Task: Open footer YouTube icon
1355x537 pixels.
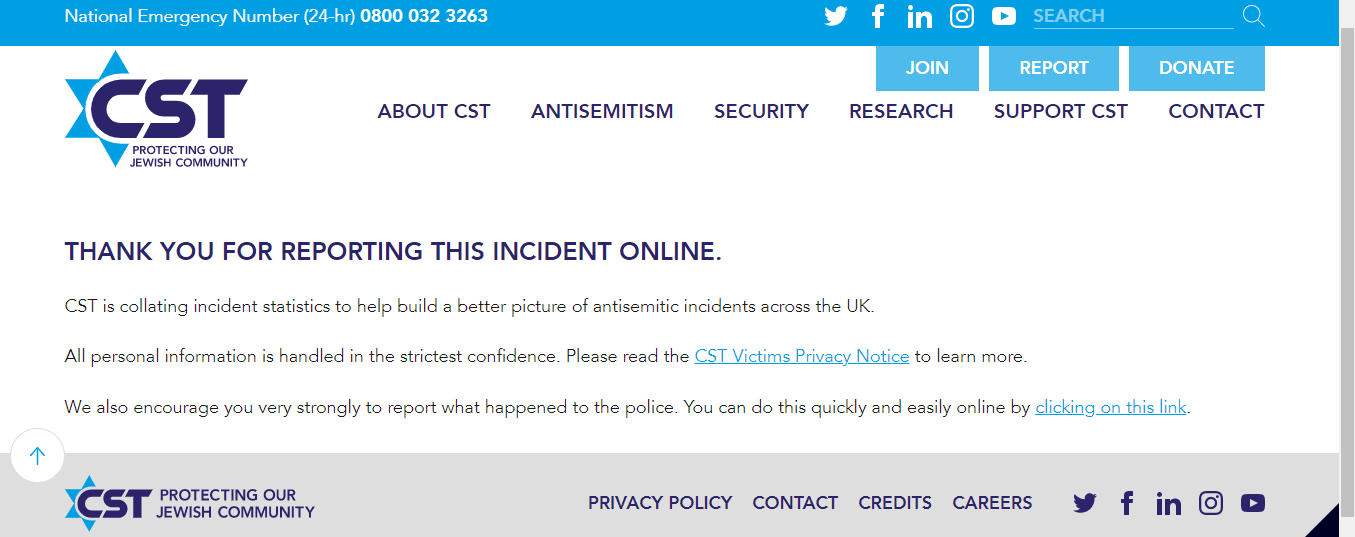Action: coord(1253,503)
